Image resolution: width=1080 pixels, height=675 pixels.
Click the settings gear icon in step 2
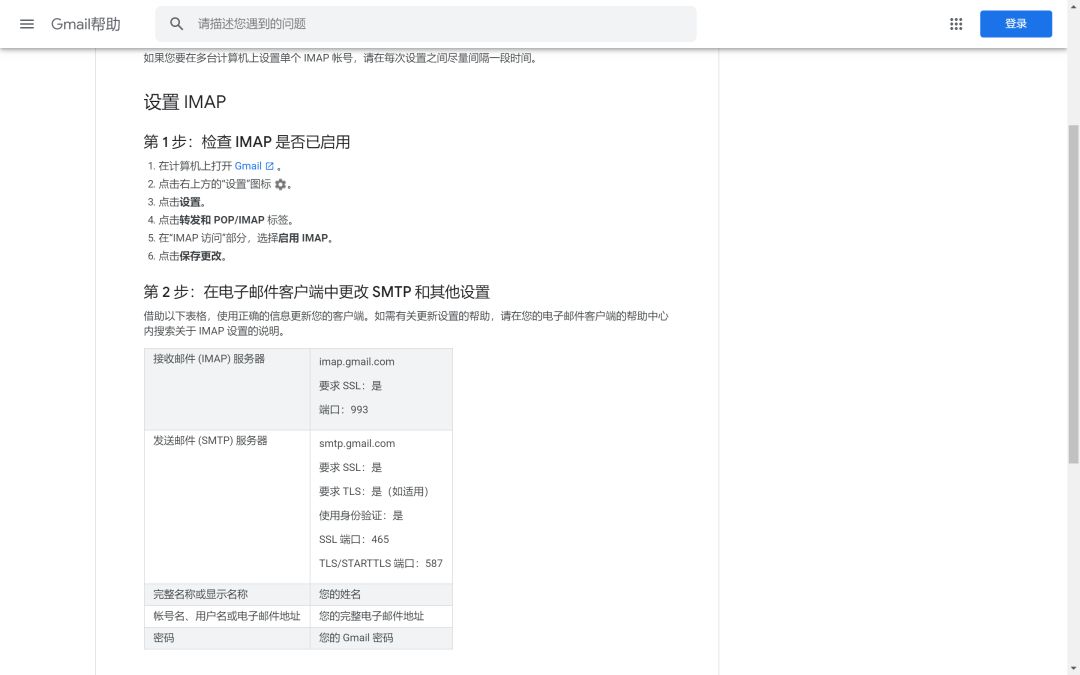pos(280,184)
